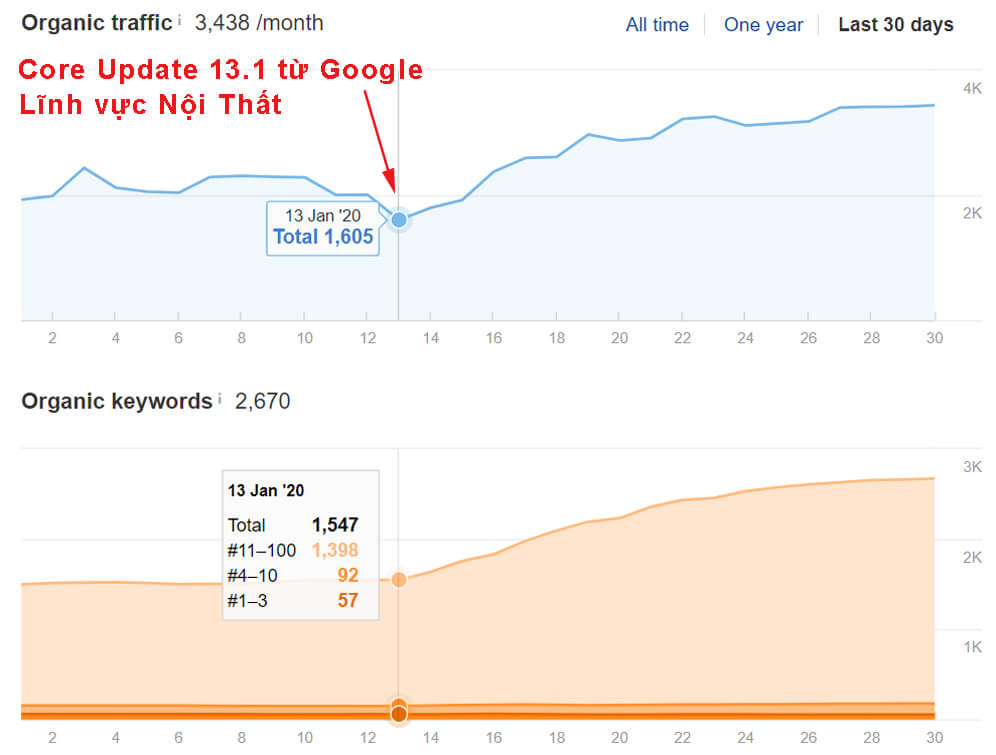Select the #11–100 row in keywords tooltip
Screen dimensions: 996x755
292,550
